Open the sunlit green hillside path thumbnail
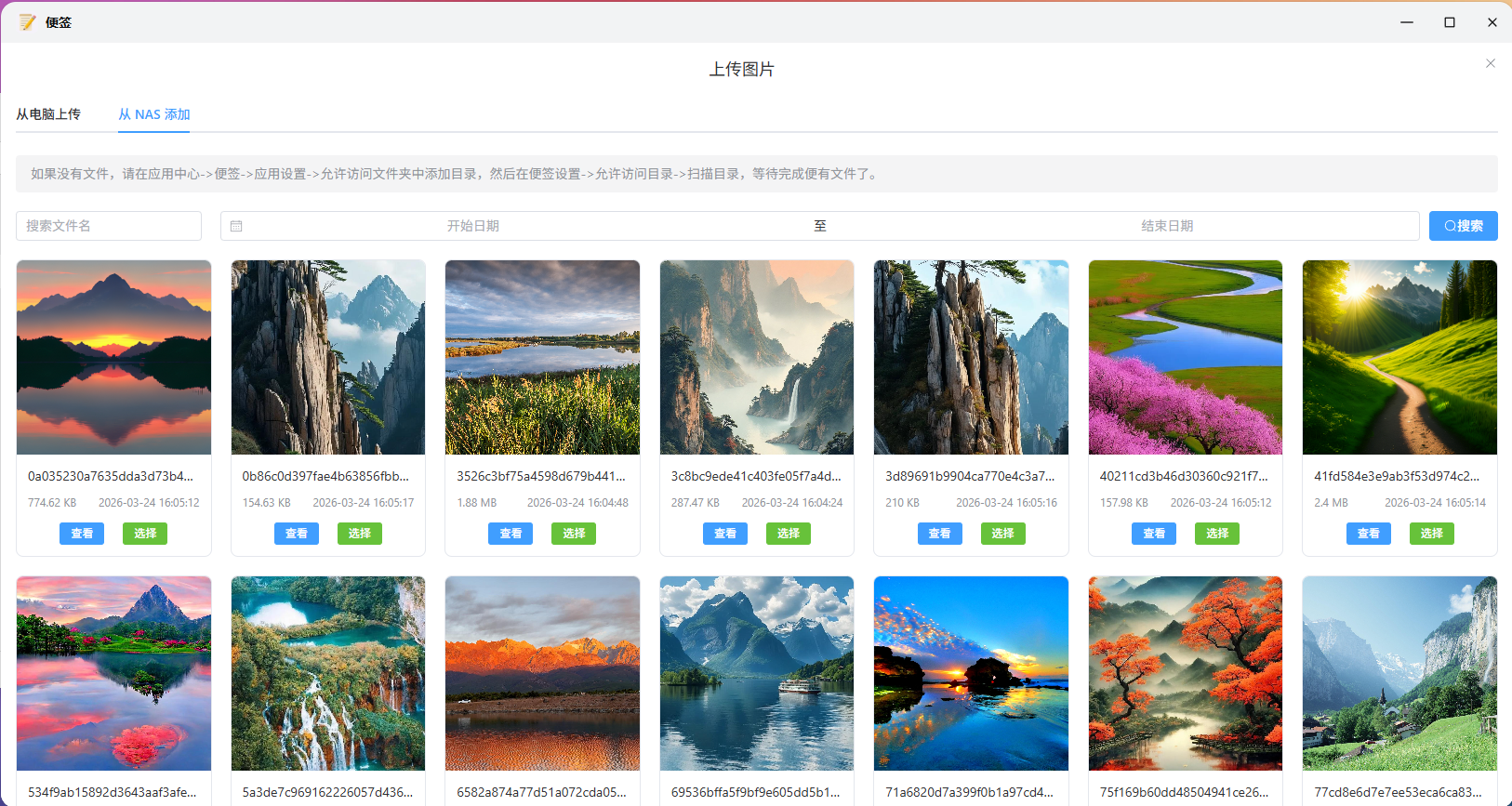Image resolution: width=1512 pixels, height=806 pixels. coord(1399,357)
